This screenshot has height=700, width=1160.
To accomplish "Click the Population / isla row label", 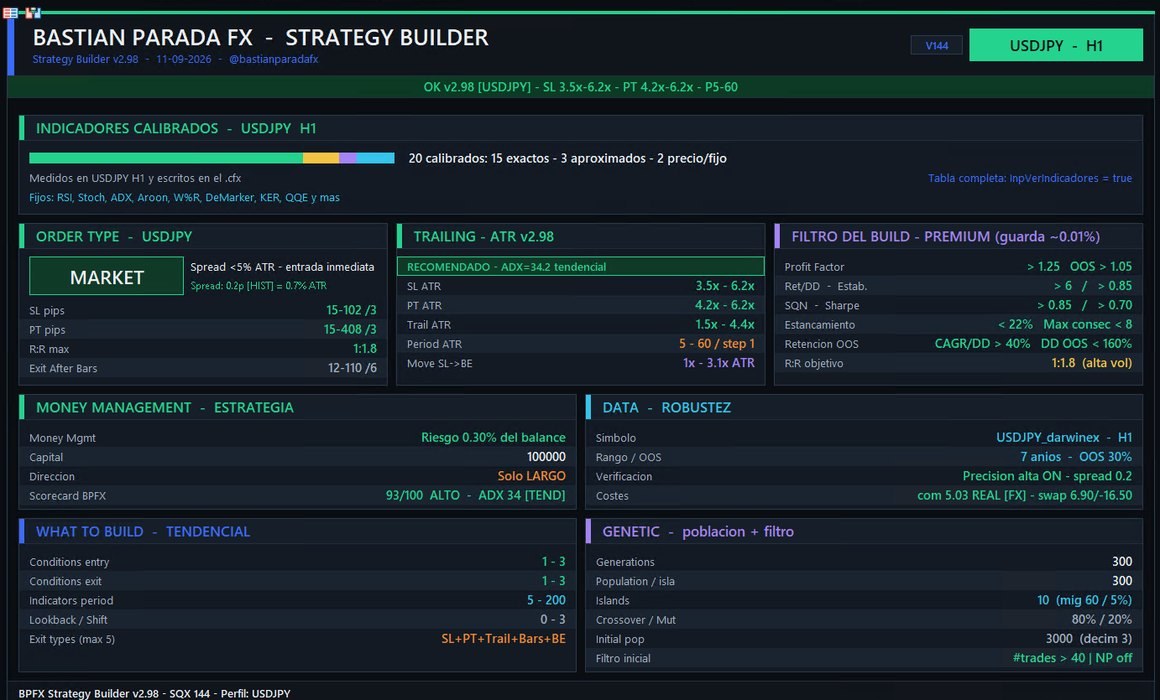I will click(x=635, y=582).
